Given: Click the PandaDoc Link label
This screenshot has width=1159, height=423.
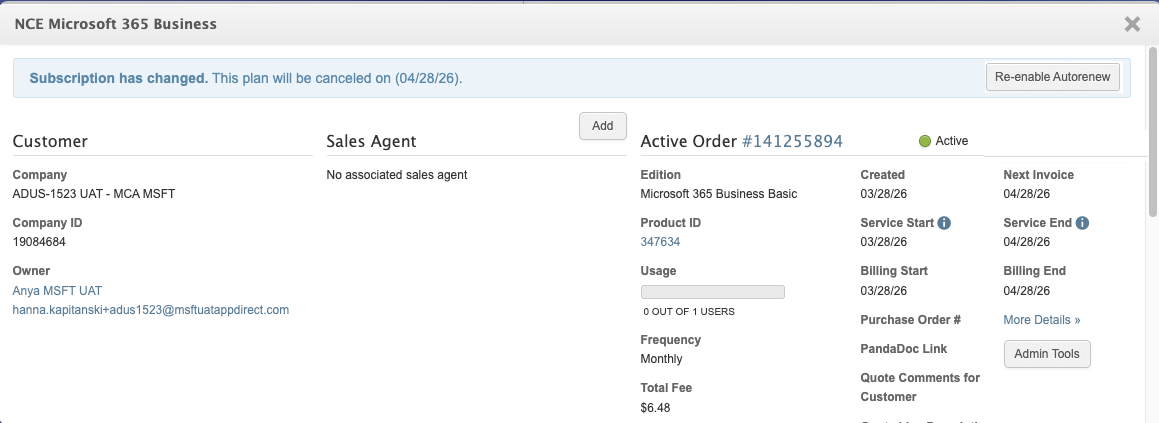Looking at the screenshot, I should [903, 348].
